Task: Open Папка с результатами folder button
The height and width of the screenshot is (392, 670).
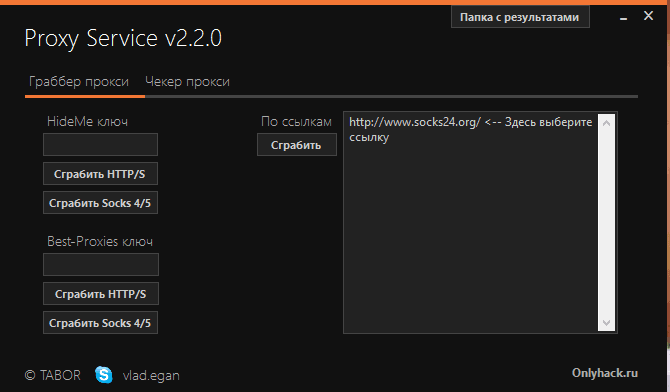Action: pyautogui.click(x=520, y=17)
